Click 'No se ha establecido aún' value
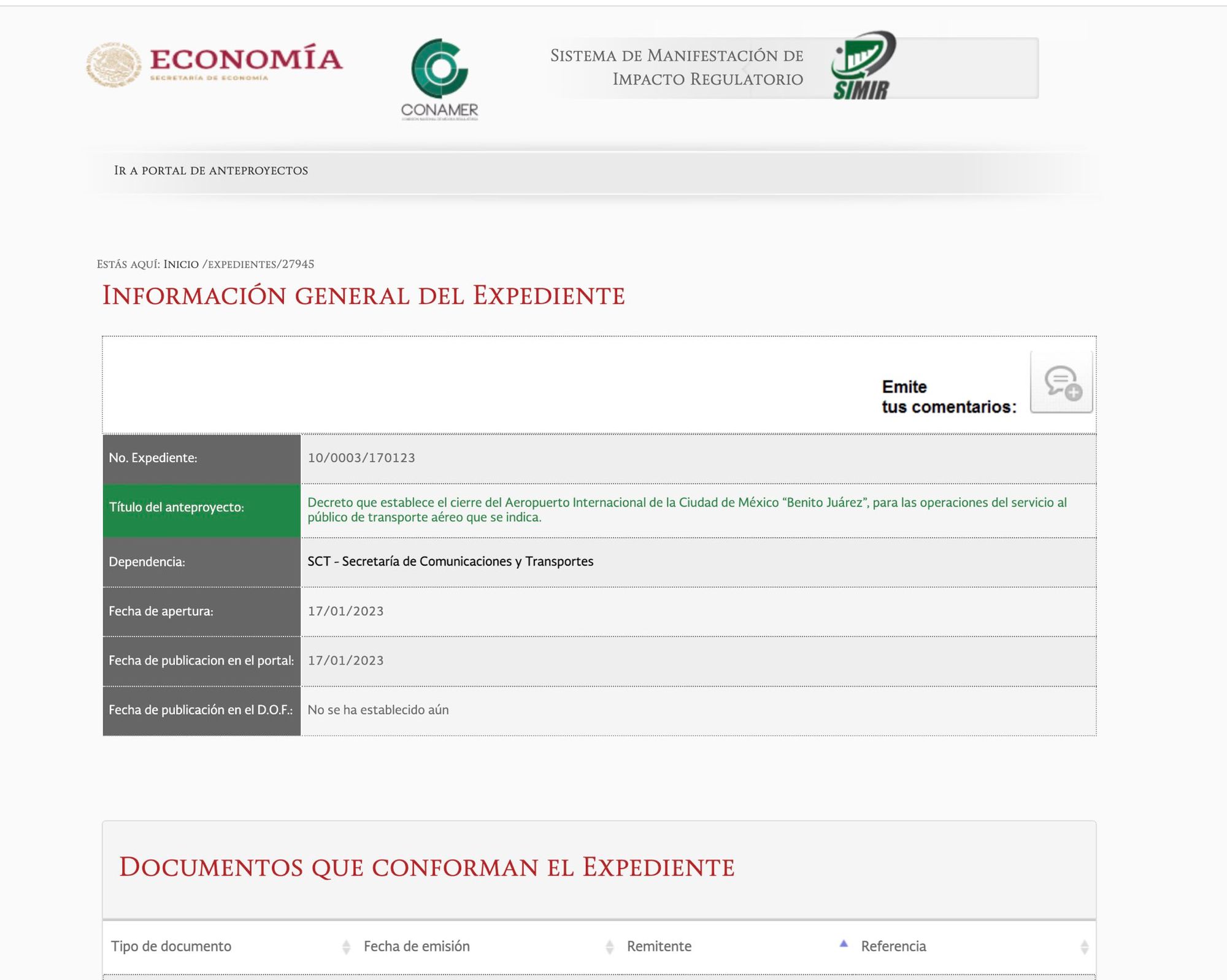The image size is (1227, 980). [378, 710]
